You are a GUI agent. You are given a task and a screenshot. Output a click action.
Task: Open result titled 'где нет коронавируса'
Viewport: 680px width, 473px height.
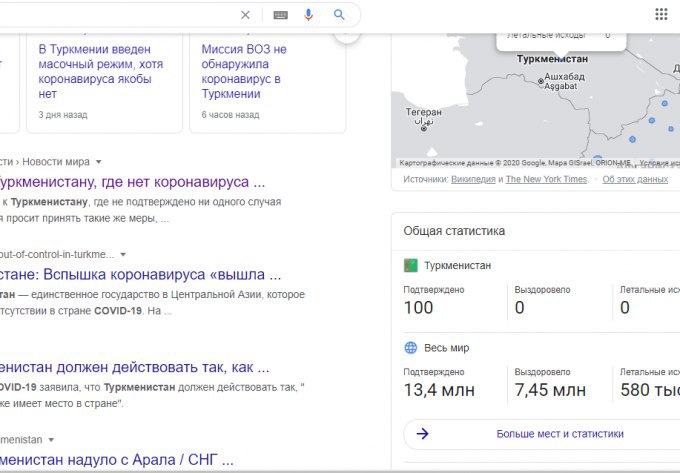pyautogui.click(x=132, y=182)
